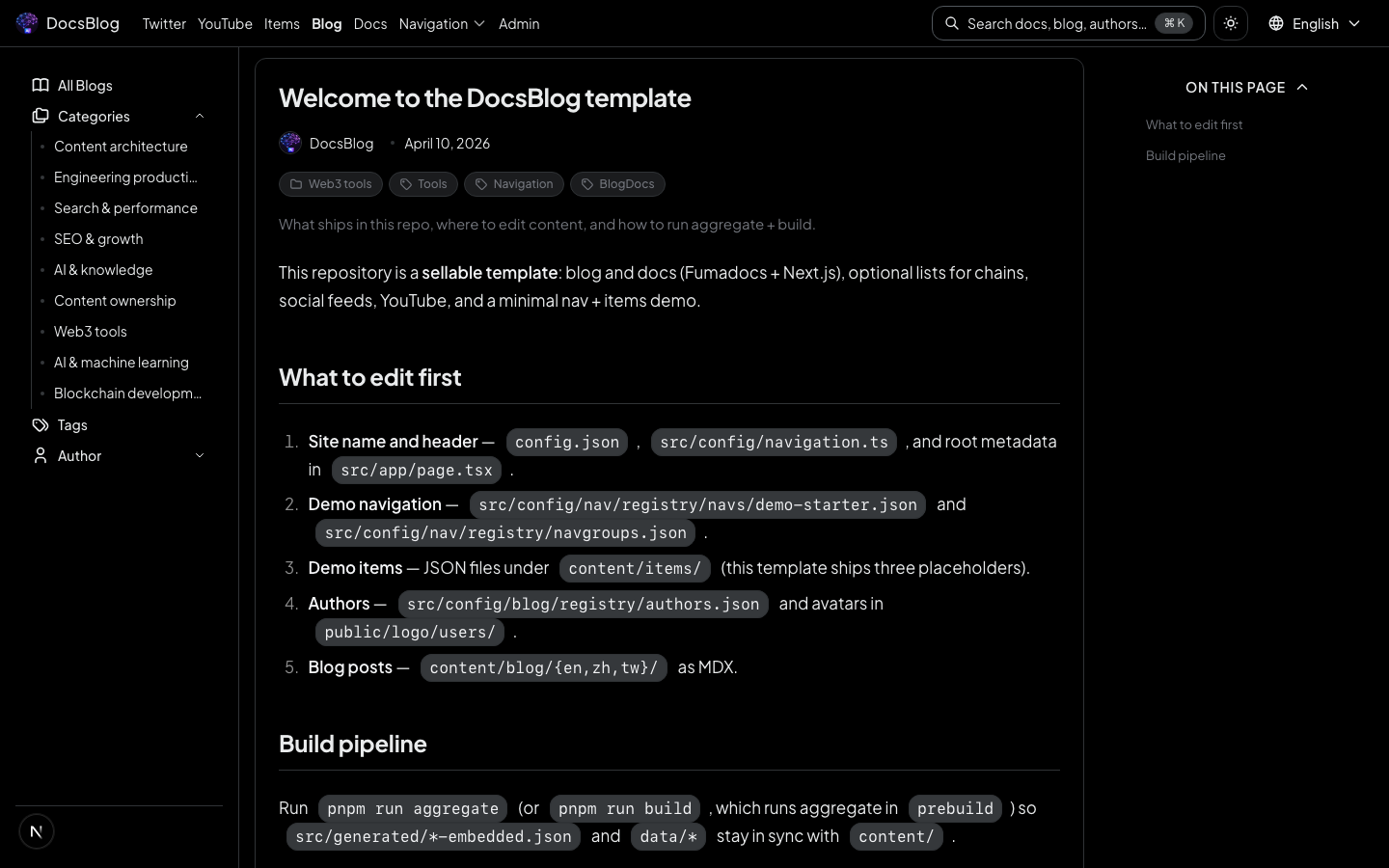Click the magnifier icon in search bar
Screen dimensions: 1389x868
(x=952, y=23)
